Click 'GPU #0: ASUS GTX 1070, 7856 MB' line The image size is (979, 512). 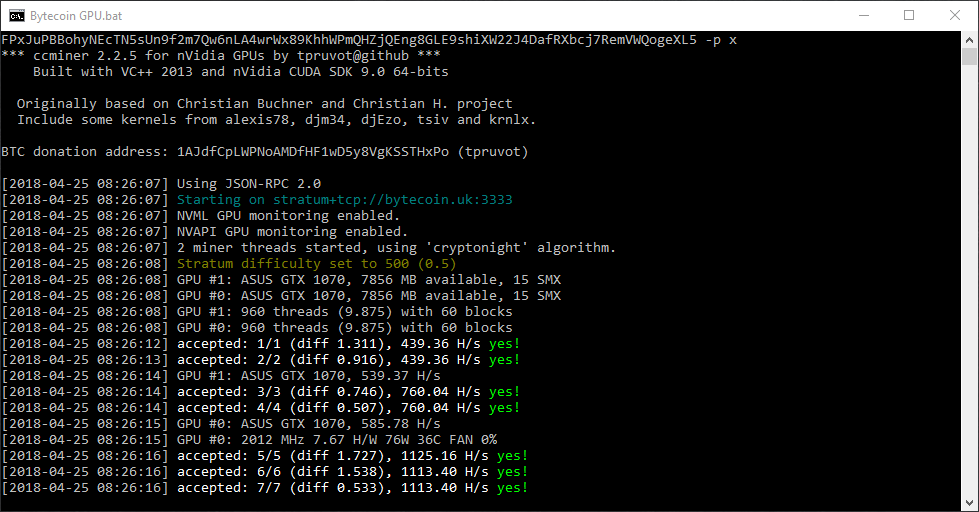click(281, 296)
